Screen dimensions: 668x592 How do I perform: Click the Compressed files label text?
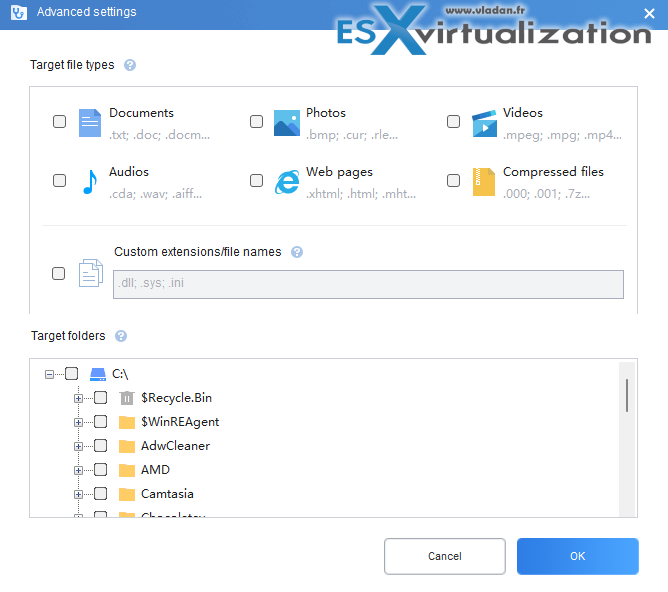[x=553, y=172]
